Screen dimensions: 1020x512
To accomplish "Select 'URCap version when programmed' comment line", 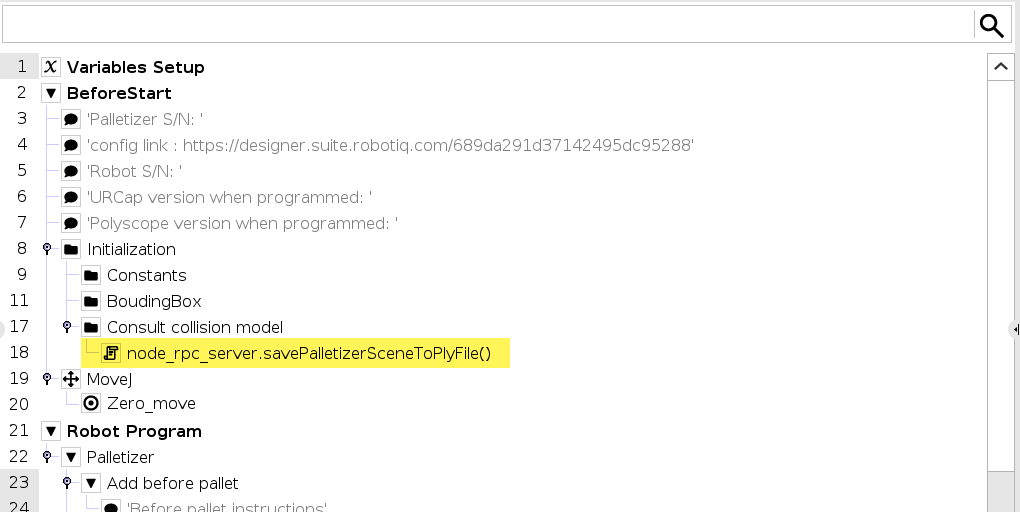I will 230,197.
